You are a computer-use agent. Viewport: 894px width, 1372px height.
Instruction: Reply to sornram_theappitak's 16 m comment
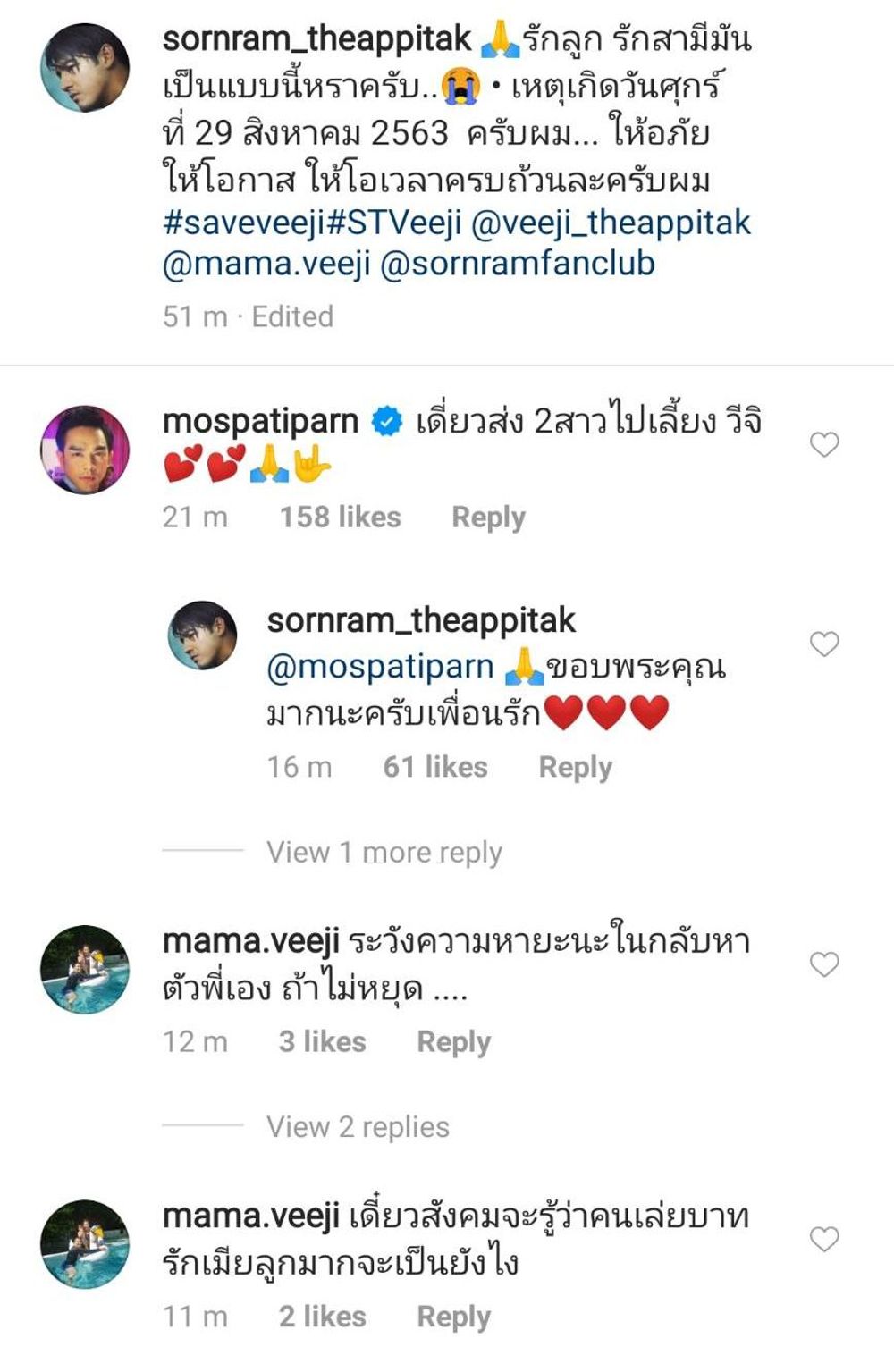575,768
